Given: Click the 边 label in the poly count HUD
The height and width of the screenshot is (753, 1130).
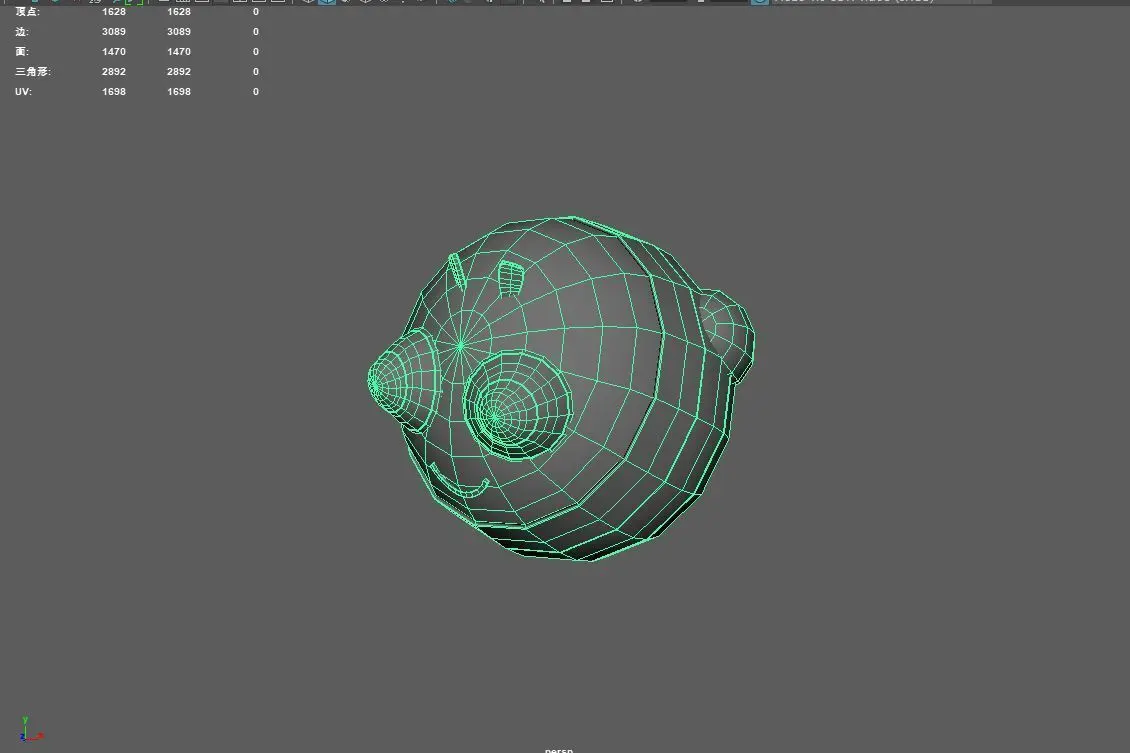Looking at the screenshot, I should coord(22,32).
